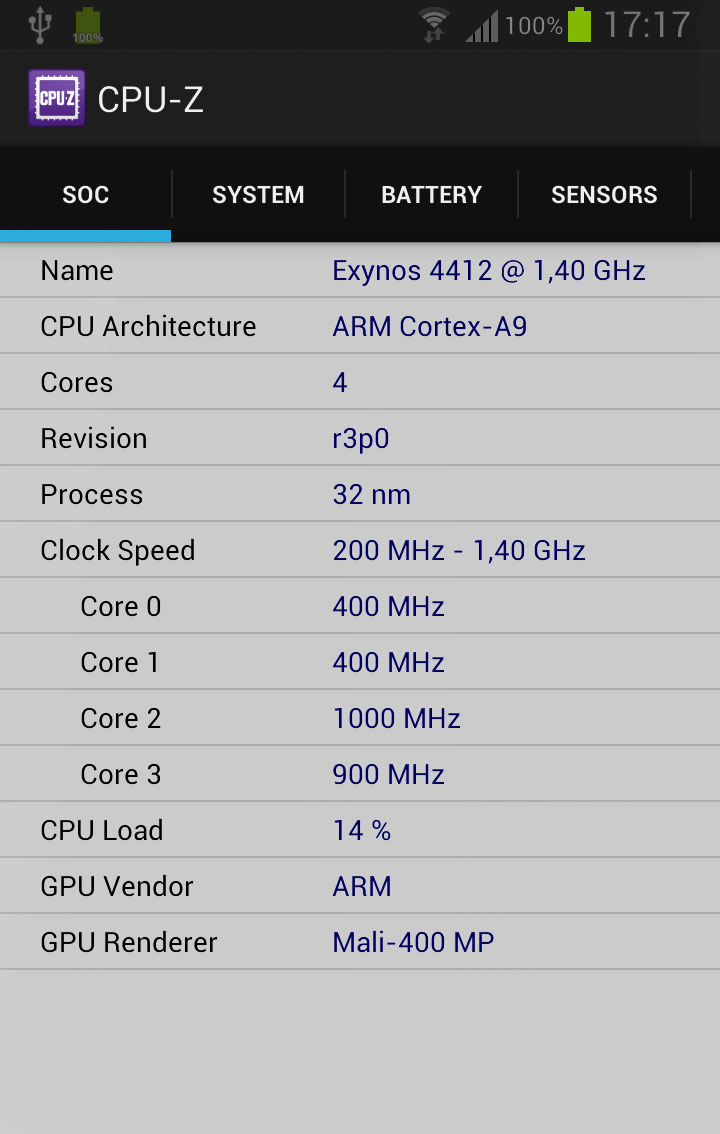Switch to the SYSTEM tab
The image size is (720, 1134).
(x=258, y=195)
